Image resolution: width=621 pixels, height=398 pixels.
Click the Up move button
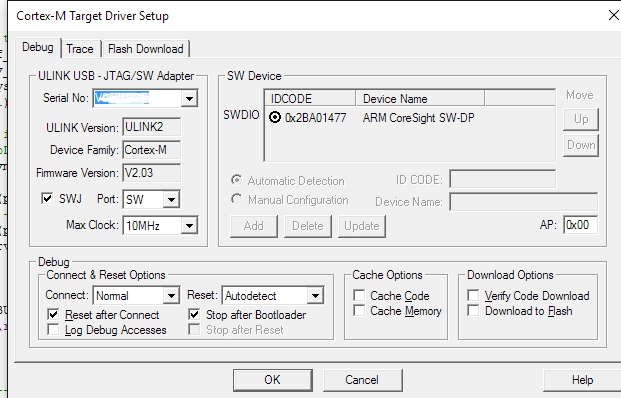pyautogui.click(x=581, y=119)
